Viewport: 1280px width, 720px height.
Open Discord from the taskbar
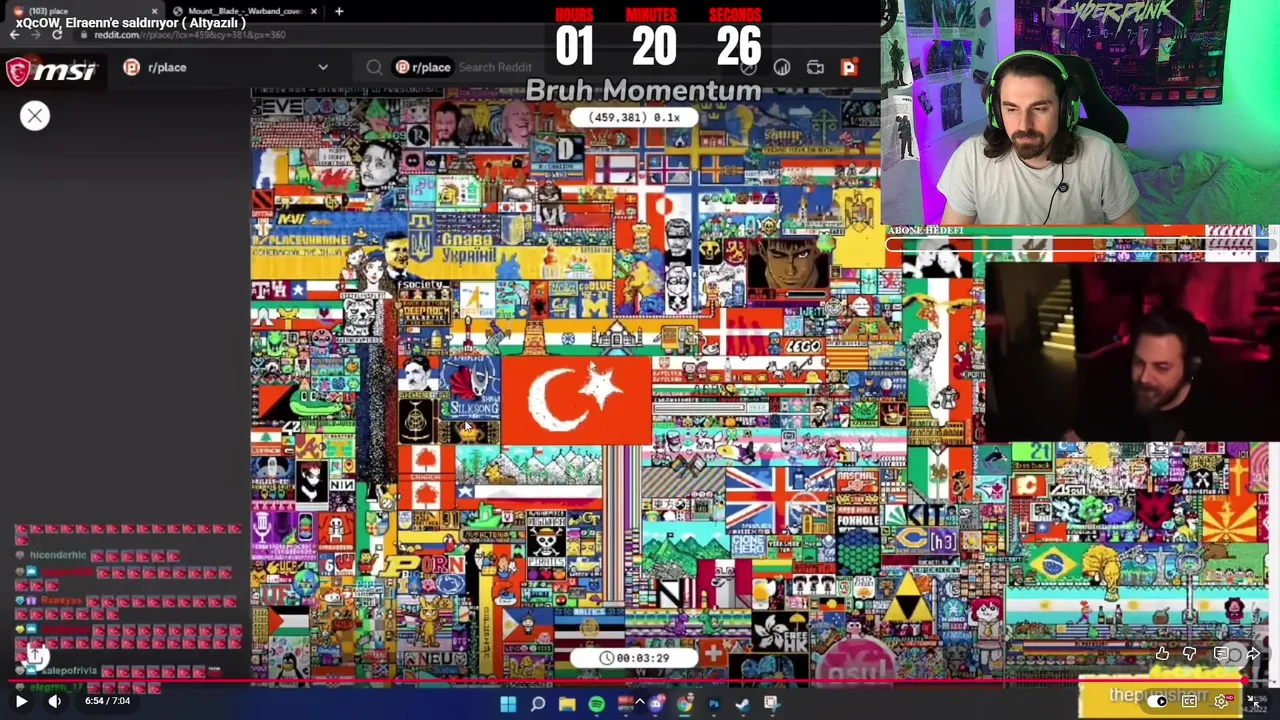655,704
